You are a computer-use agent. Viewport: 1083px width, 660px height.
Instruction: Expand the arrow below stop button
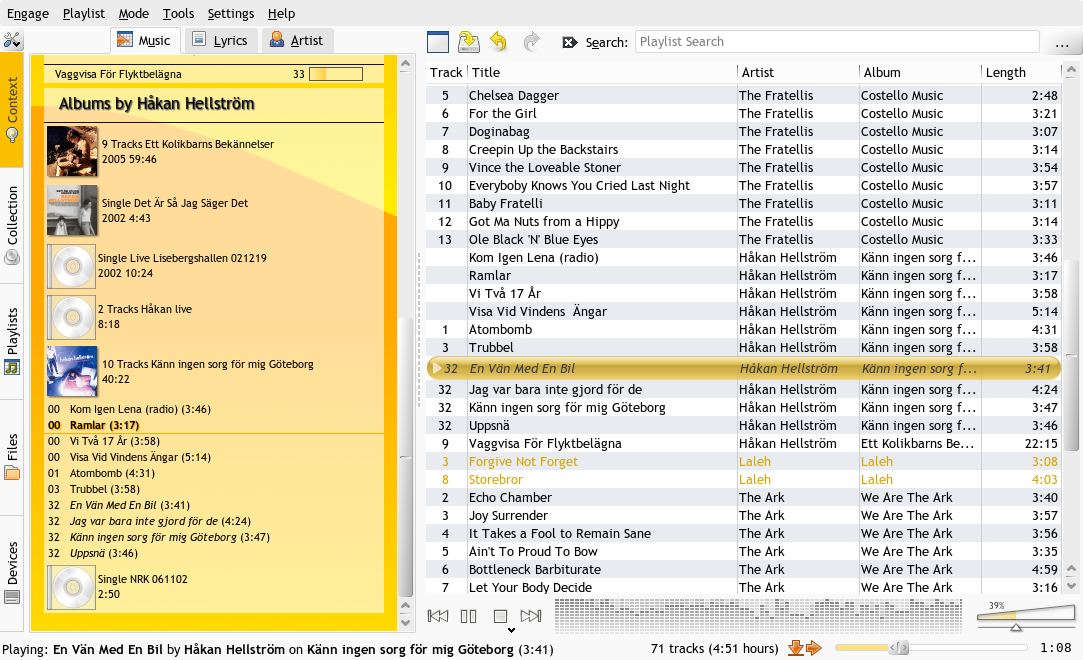click(511, 630)
